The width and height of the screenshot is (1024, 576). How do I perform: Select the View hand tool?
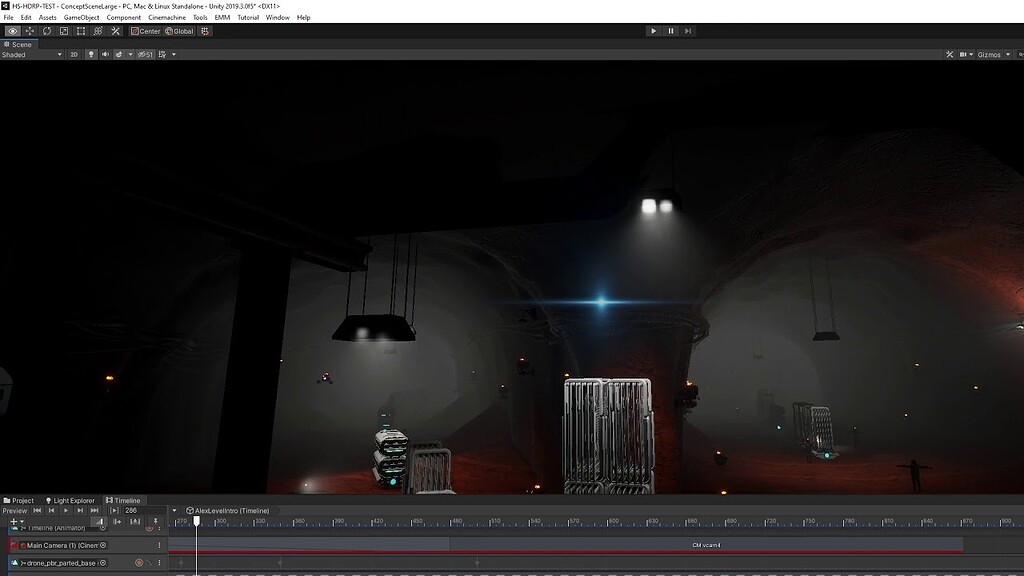[x=13, y=31]
